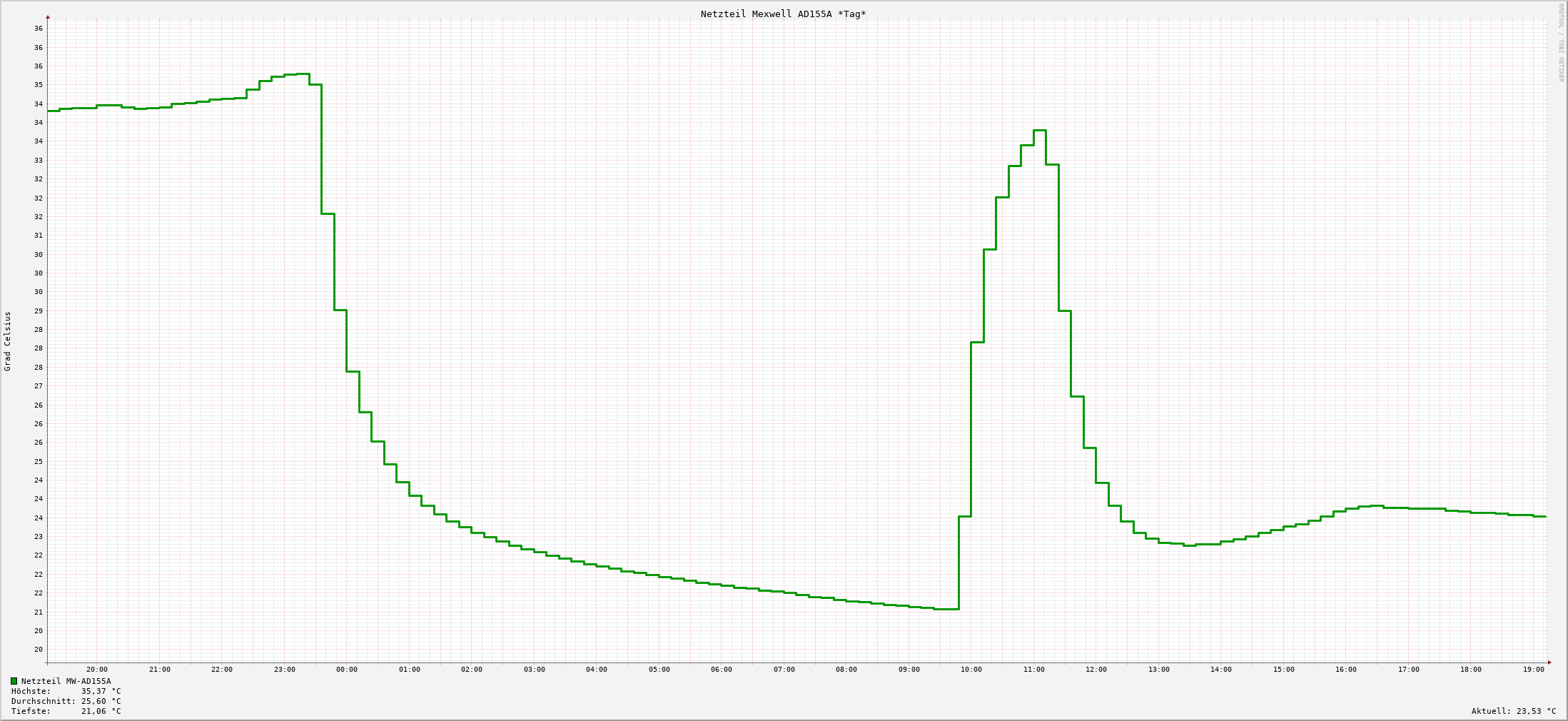Image resolution: width=1568 pixels, height=721 pixels.
Task: Click the 03:00 time axis label
Action: tap(534, 670)
